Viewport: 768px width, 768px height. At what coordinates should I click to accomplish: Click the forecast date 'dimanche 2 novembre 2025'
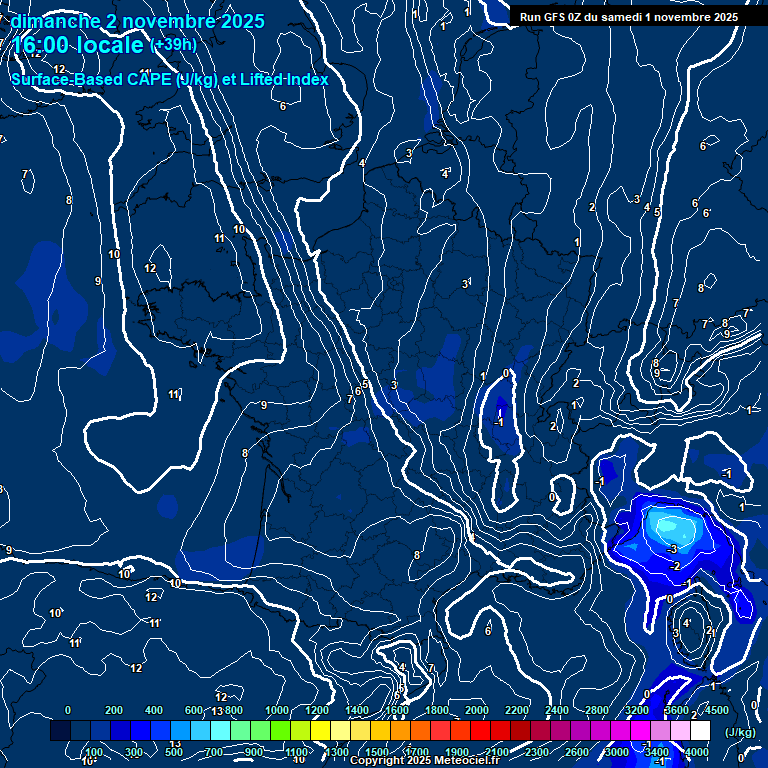click(x=138, y=21)
